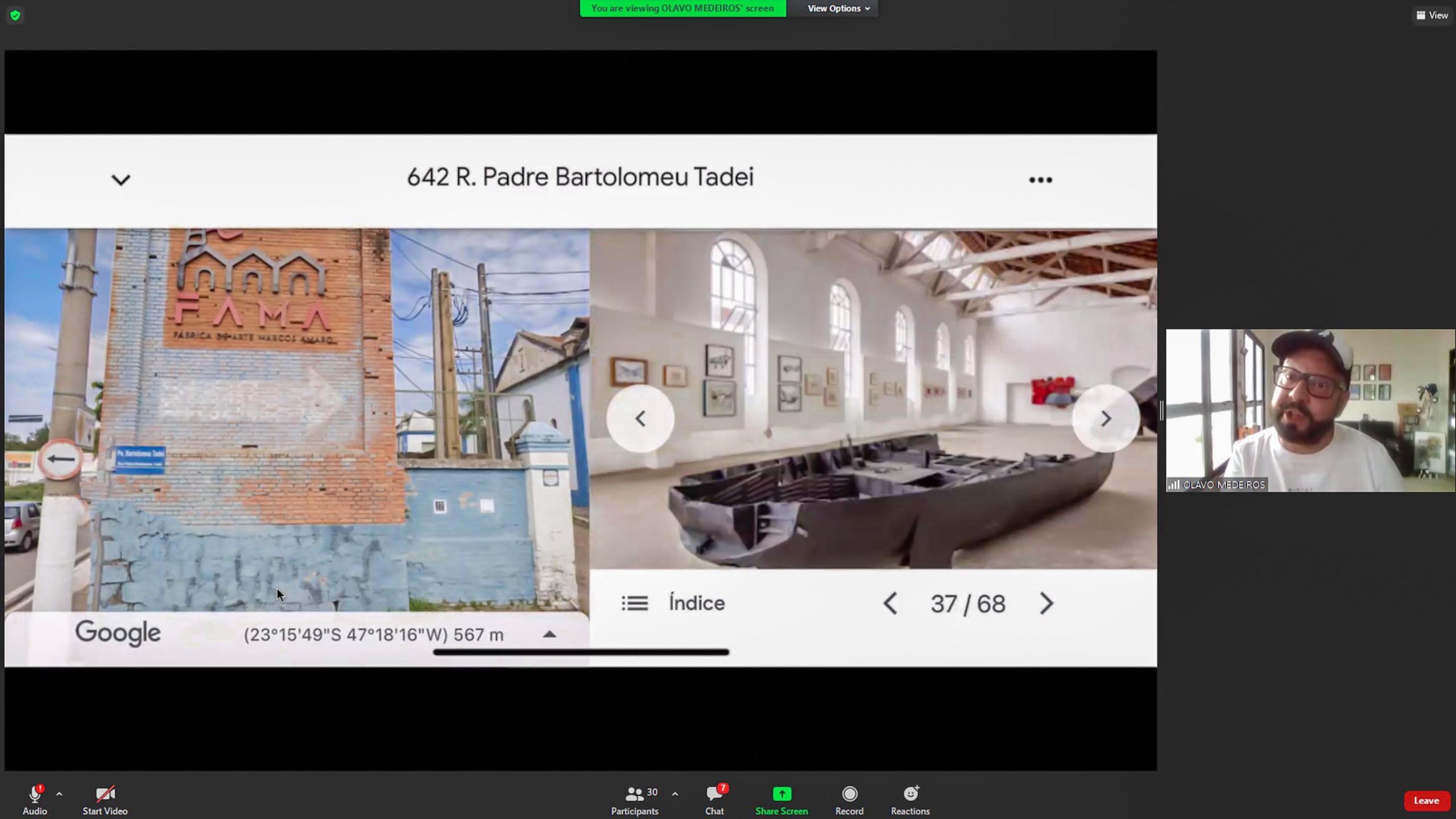The width and height of the screenshot is (1456, 819).
Task: Click the green Share Screen icon
Action: (781, 794)
